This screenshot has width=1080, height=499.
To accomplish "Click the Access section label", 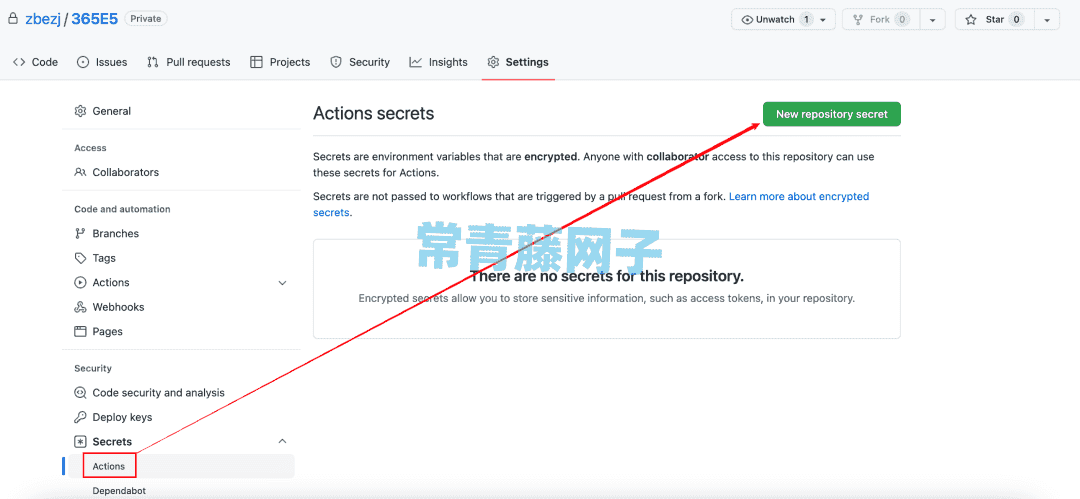I will [90, 148].
